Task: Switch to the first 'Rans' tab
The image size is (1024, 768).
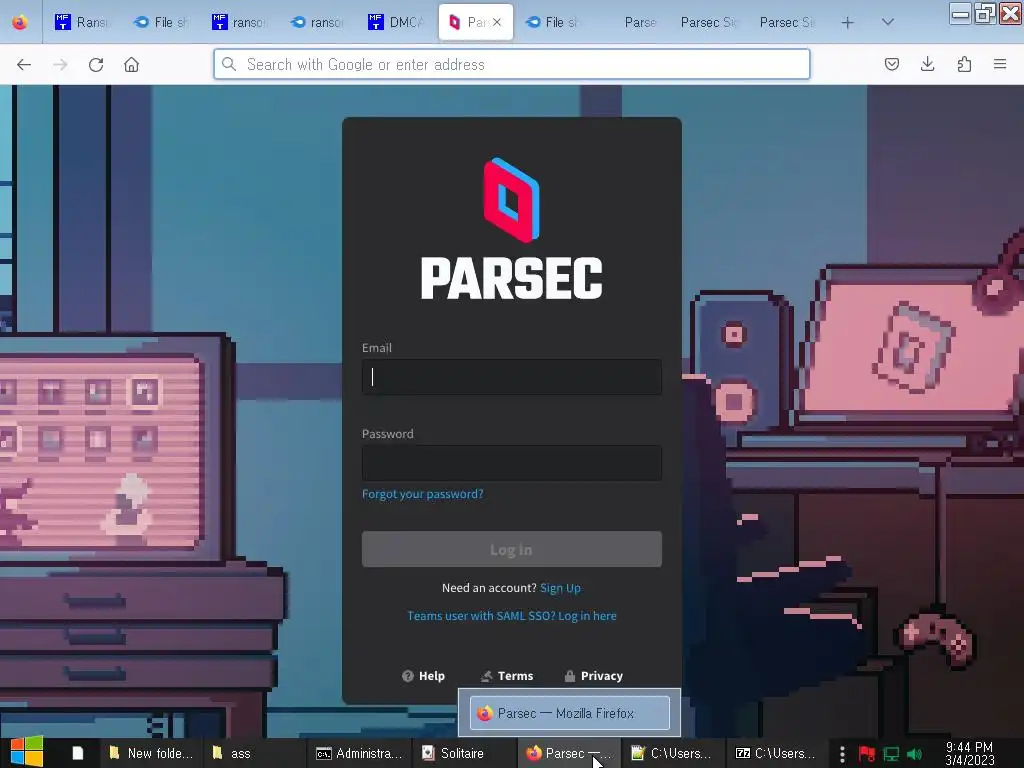Action: [x=82, y=22]
